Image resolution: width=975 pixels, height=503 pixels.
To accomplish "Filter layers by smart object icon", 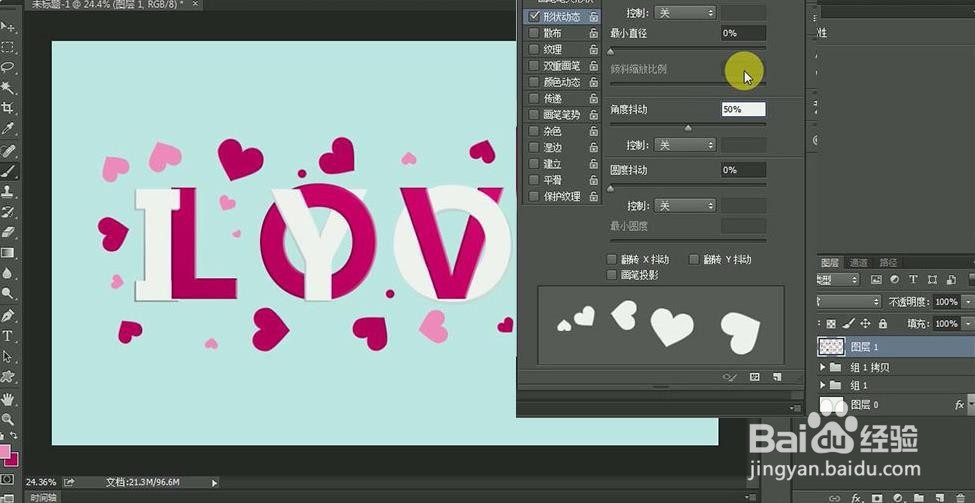I will 950,280.
